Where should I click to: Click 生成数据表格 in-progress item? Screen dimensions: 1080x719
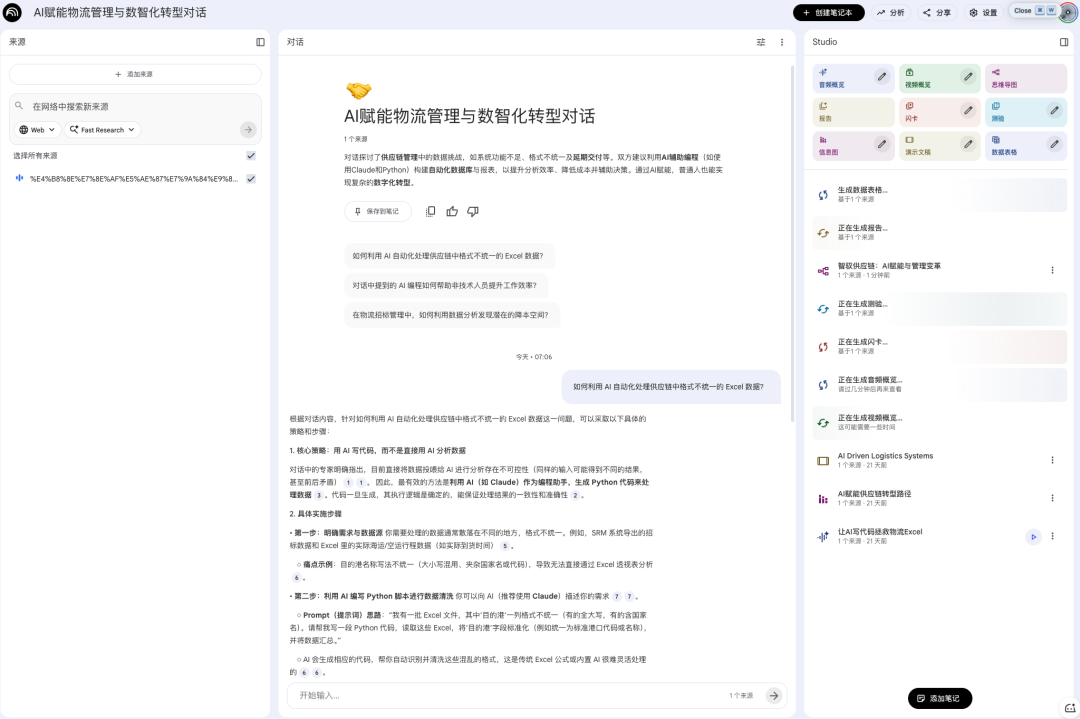pyautogui.click(x=939, y=195)
